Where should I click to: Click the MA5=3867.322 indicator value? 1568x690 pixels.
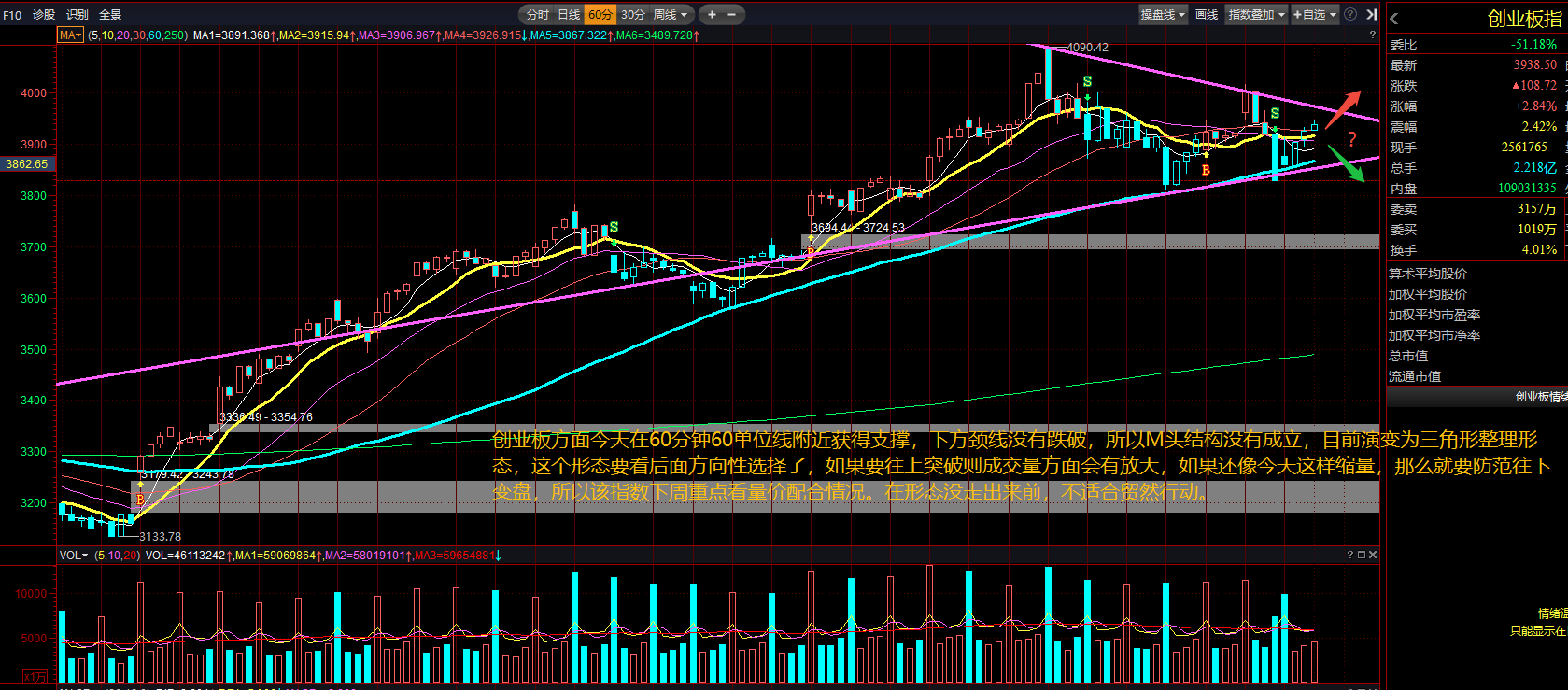pyautogui.click(x=572, y=35)
